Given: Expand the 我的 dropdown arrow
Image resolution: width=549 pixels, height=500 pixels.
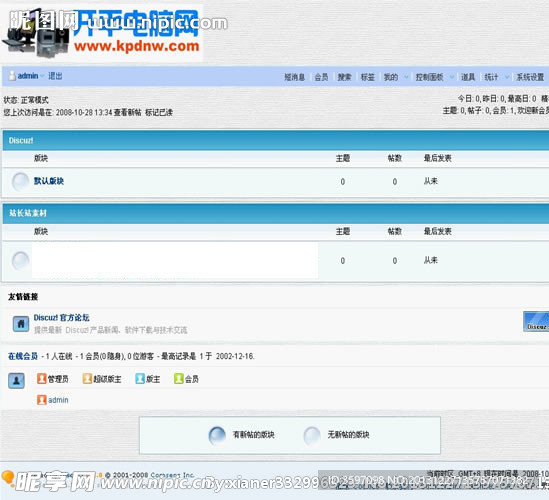Looking at the screenshot, I should point(406,77).
